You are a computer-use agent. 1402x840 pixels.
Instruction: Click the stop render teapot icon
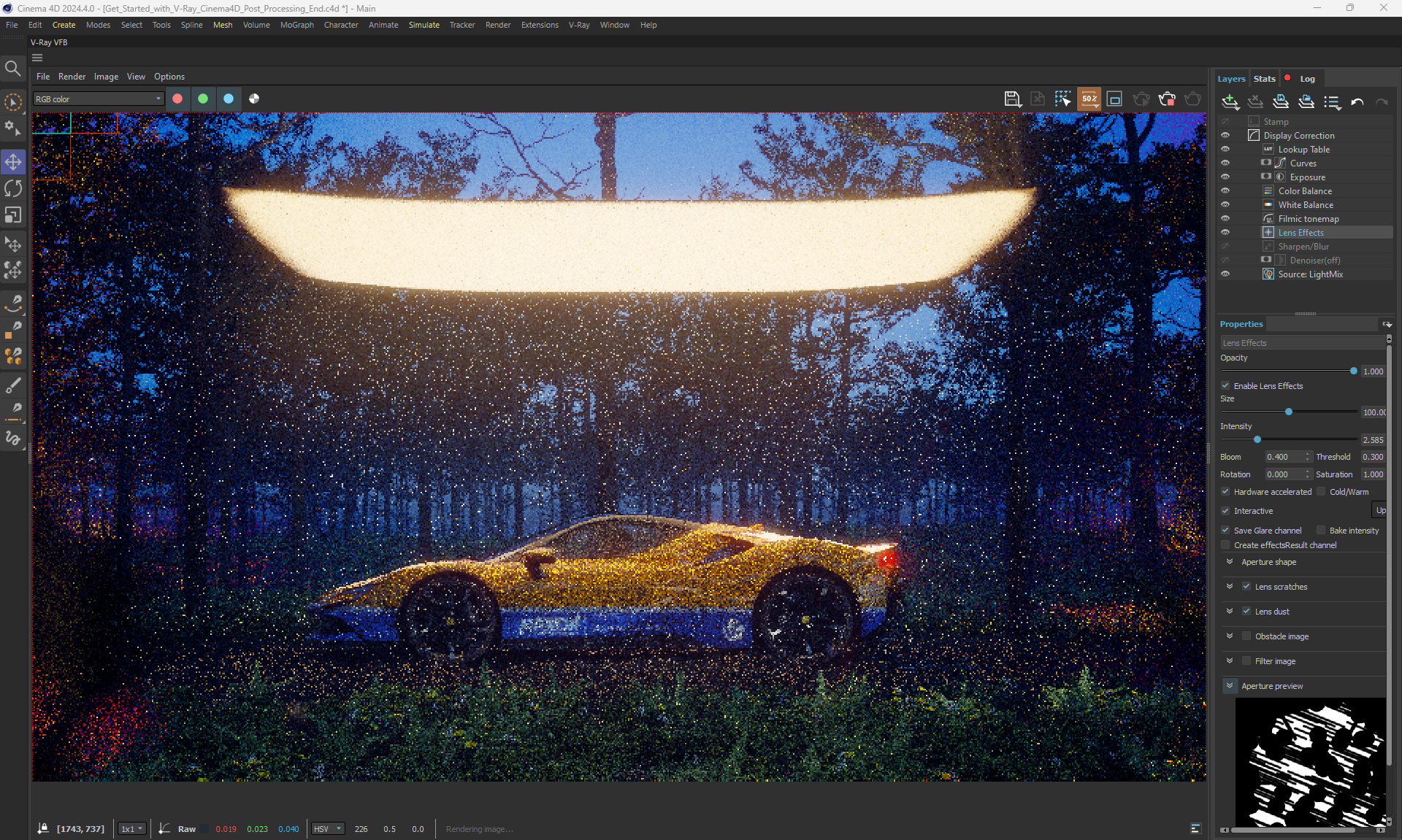[1167, 99]
